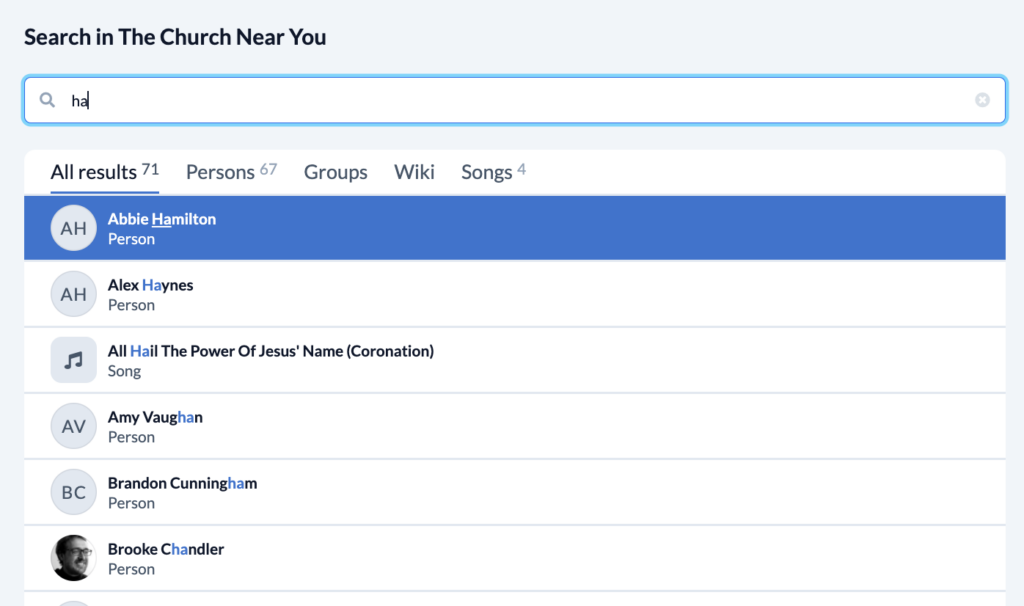Open the Groups tab

click(336, 172)
